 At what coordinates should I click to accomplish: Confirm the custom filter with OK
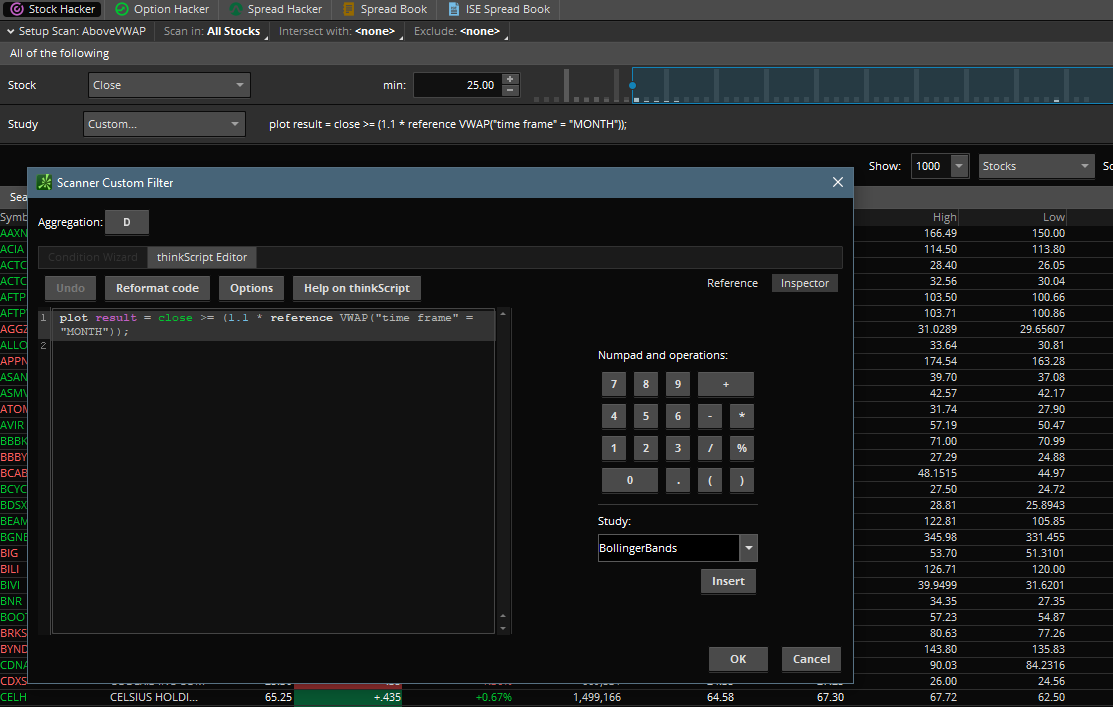(738, 659)
